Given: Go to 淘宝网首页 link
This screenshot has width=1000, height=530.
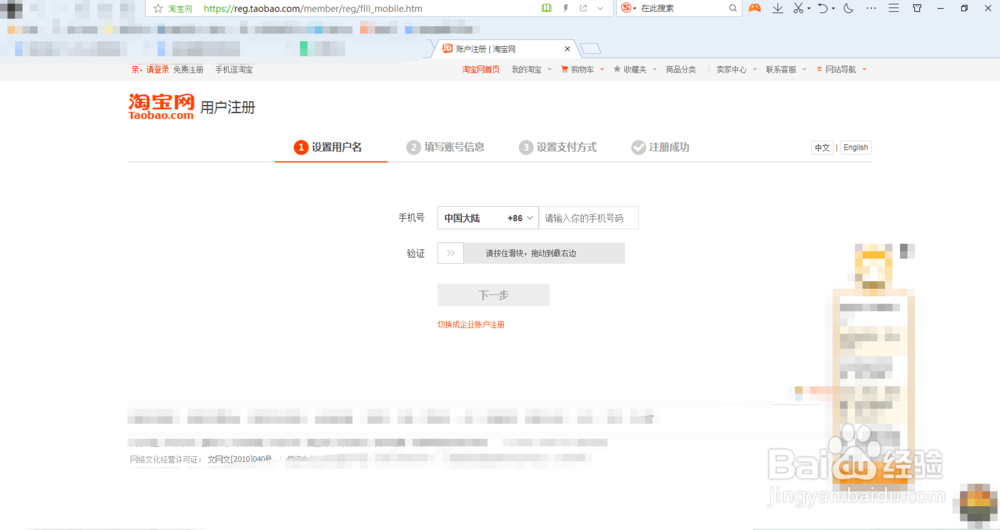Looking at the screenshot, I should [x=481, y=70].
